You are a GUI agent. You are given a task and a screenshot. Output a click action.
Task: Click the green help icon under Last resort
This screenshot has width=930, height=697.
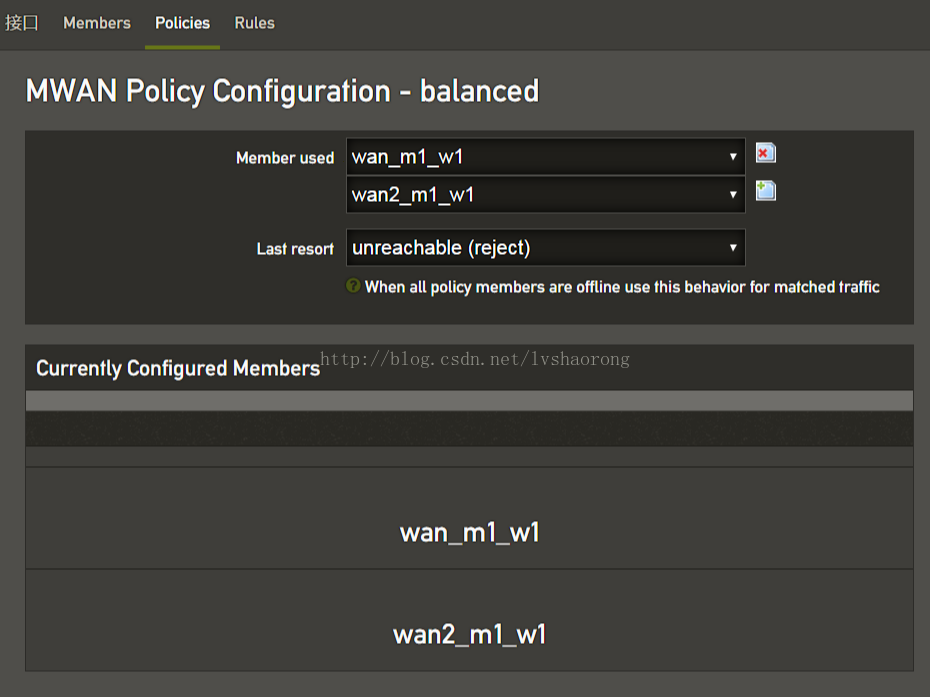coord(353,286)
